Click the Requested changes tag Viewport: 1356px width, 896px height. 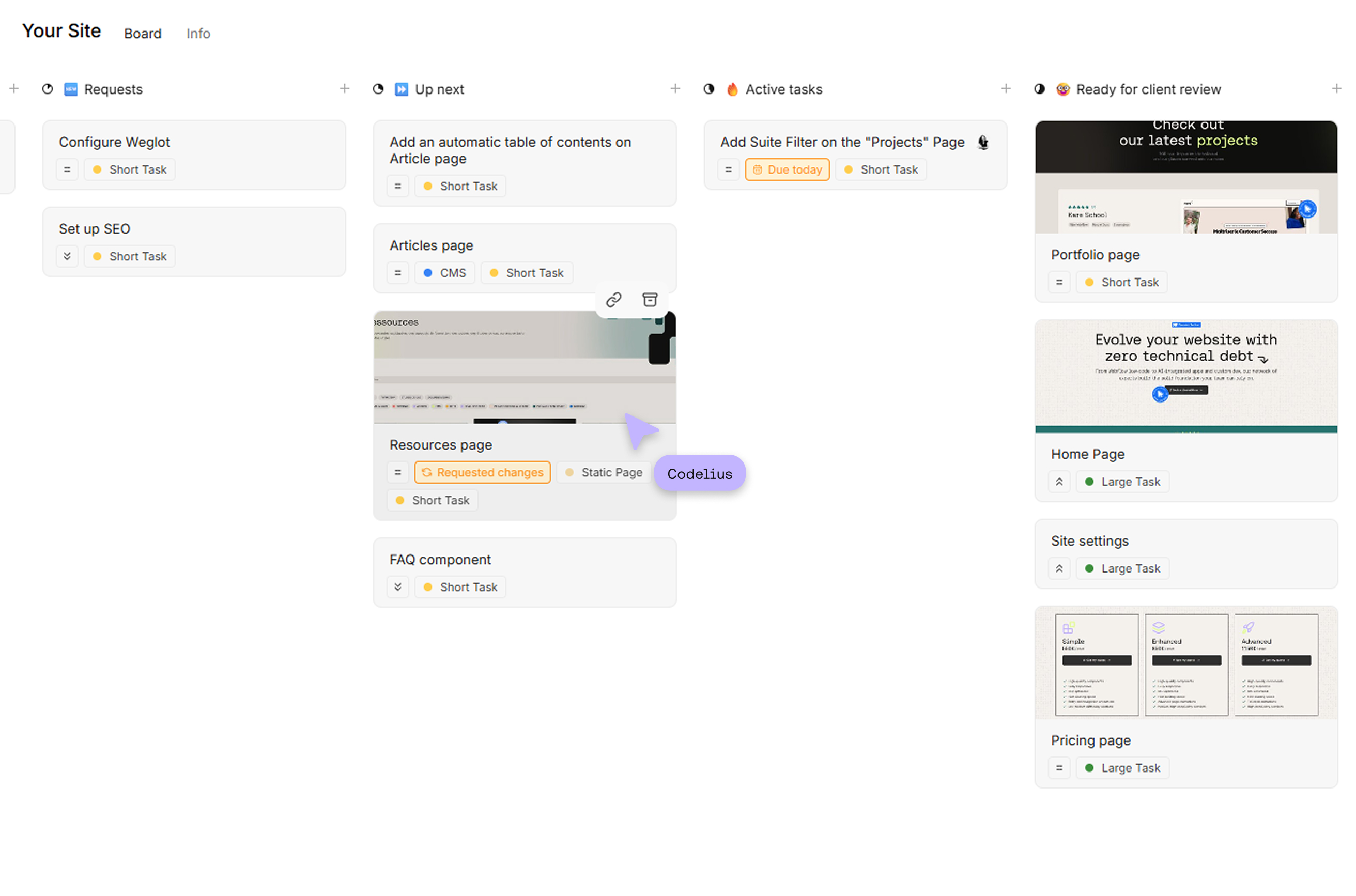point(482,473)
